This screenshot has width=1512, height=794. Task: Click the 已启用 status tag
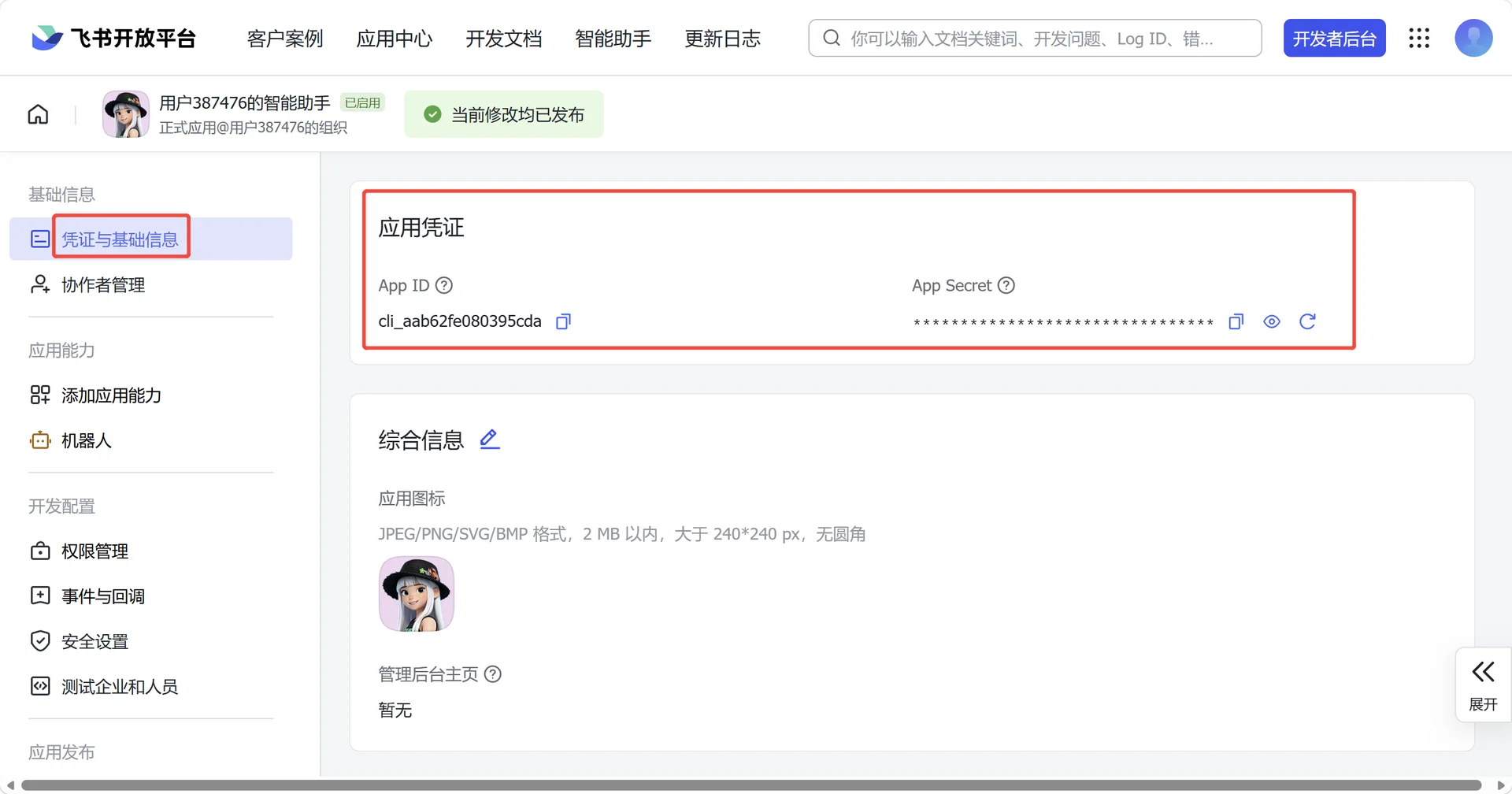pos(362,102)
